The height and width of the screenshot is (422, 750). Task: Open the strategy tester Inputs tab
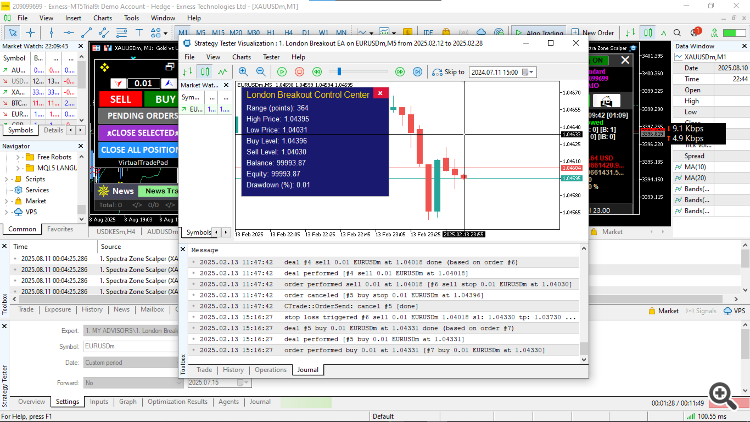[x=99, y=402]
